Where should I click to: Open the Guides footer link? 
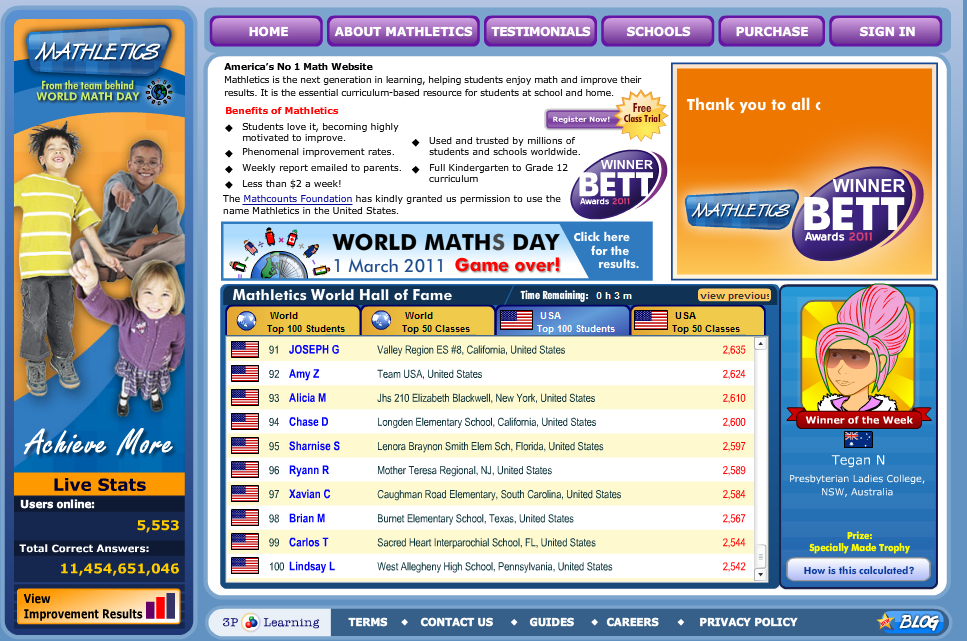pyautogui.click(x=551, y=622)
